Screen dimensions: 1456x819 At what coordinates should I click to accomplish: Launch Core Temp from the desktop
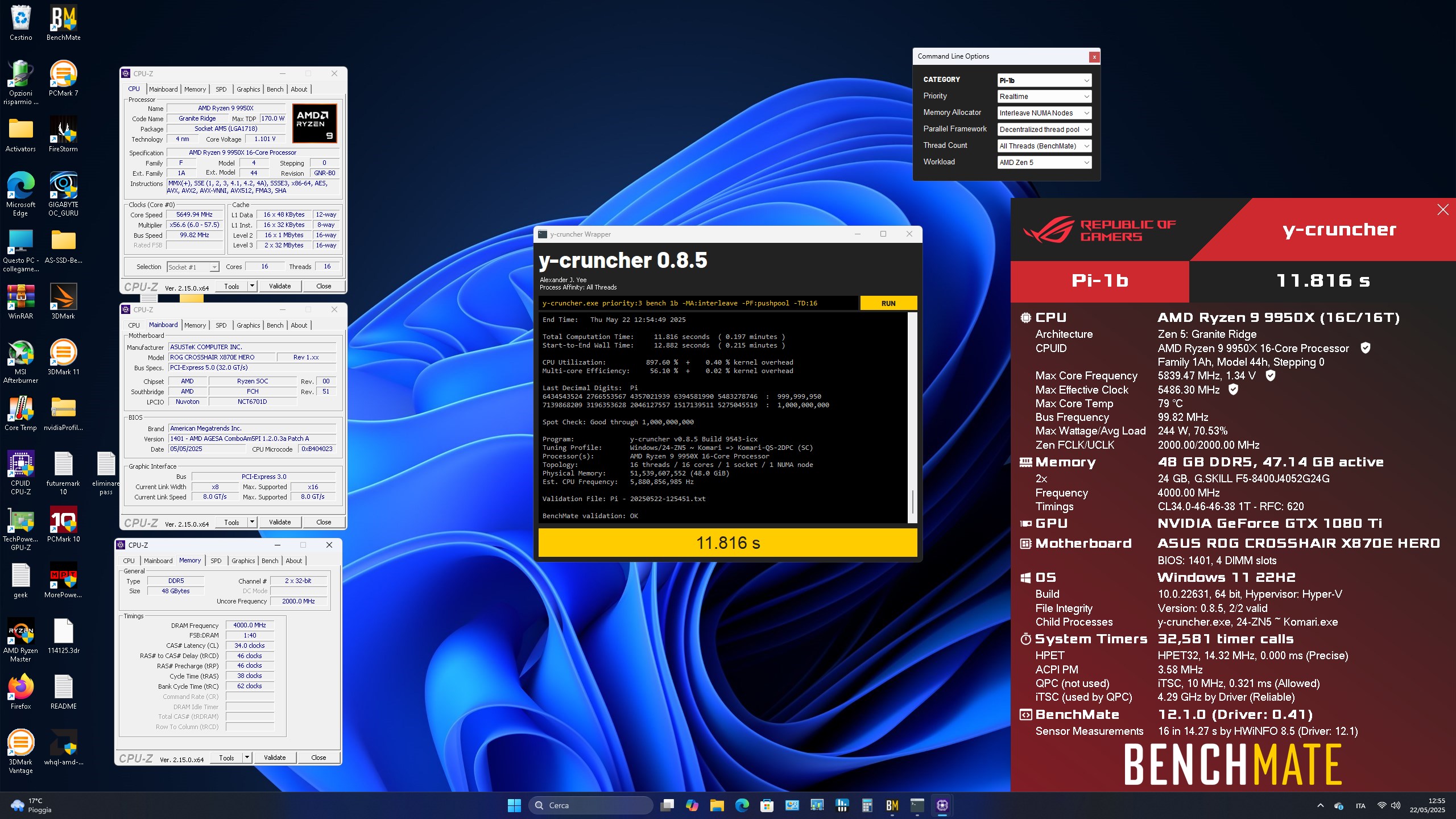20,413
